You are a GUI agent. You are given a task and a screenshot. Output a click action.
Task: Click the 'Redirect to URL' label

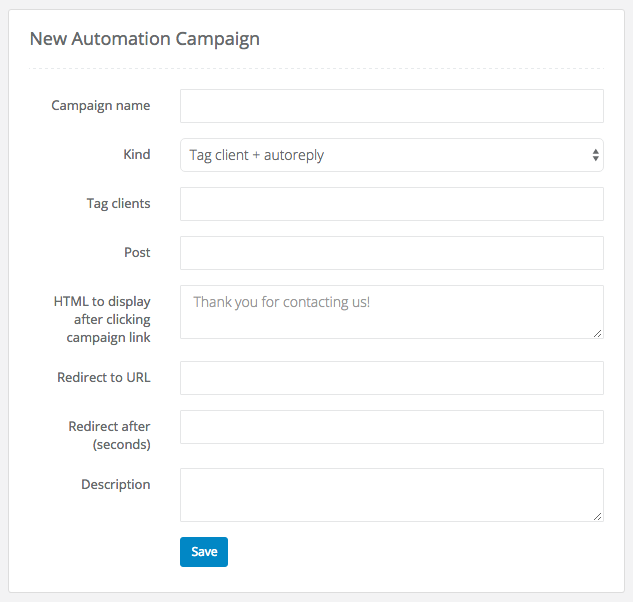click(104, 377)
